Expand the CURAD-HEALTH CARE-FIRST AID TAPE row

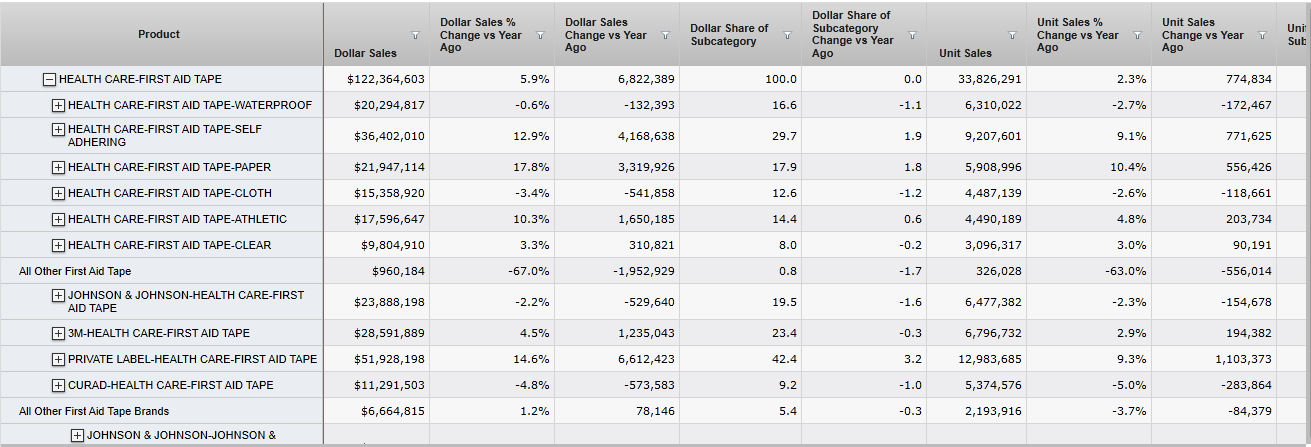point(58,385)
